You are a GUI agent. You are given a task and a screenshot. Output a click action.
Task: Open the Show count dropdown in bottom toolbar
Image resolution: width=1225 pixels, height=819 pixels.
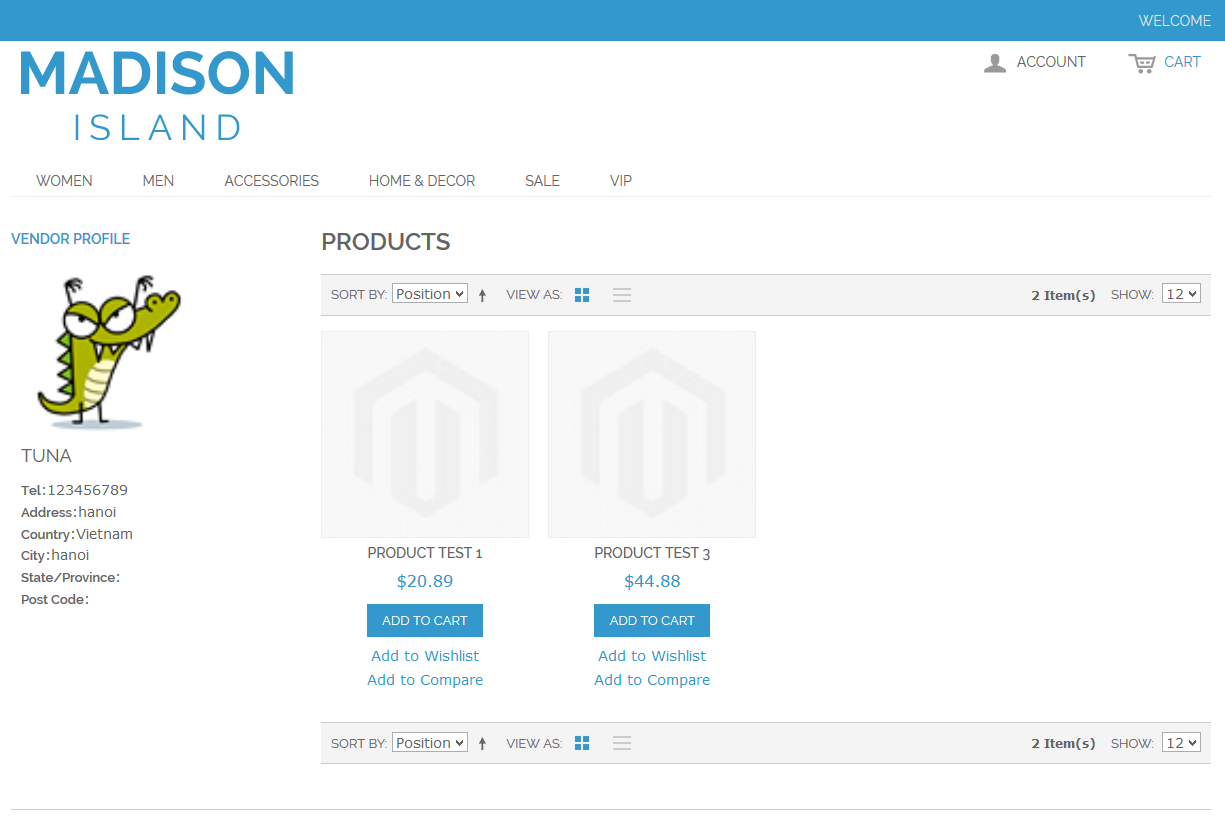tap(1181, 742)
